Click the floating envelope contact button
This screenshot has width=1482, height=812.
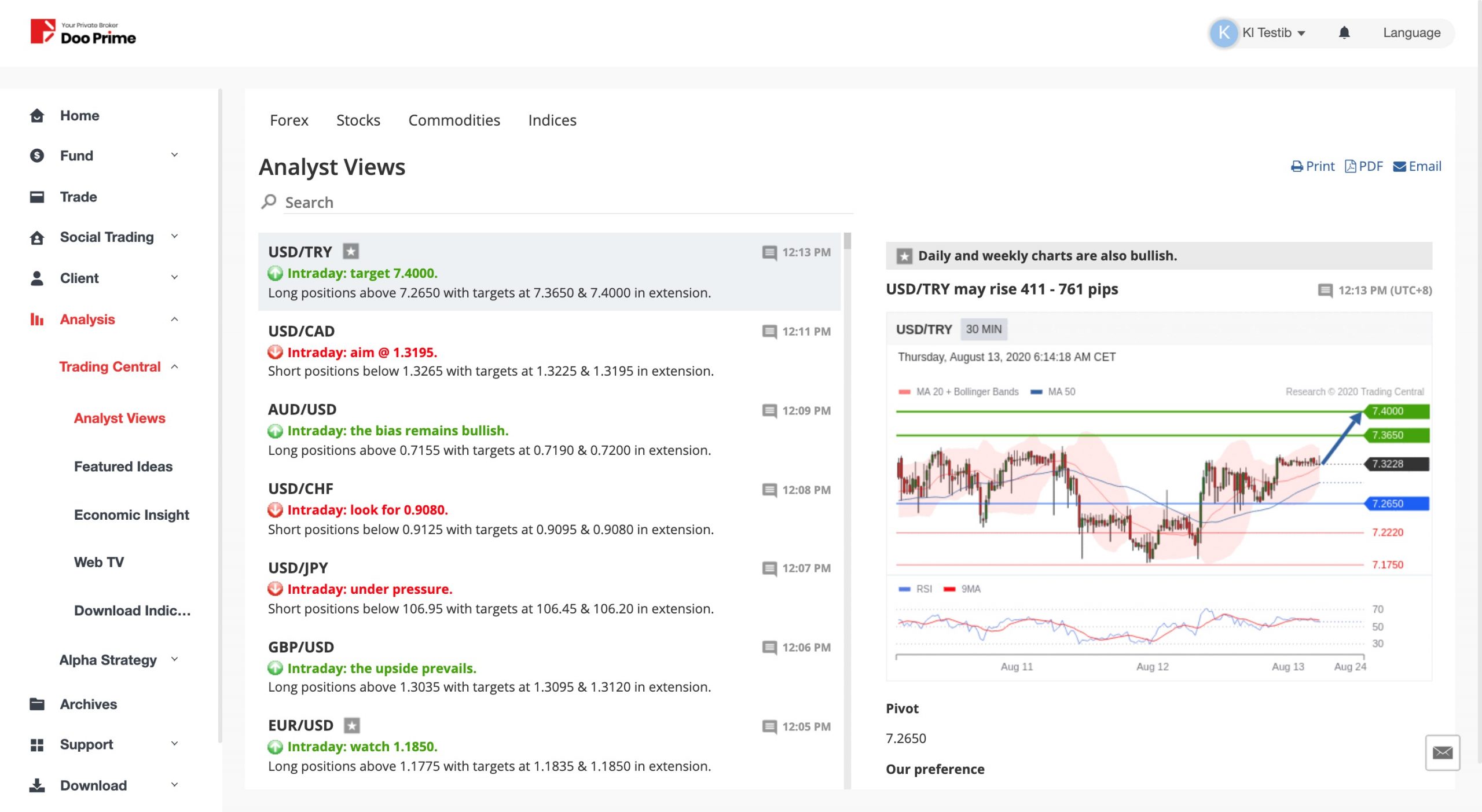click(1443, 752)
